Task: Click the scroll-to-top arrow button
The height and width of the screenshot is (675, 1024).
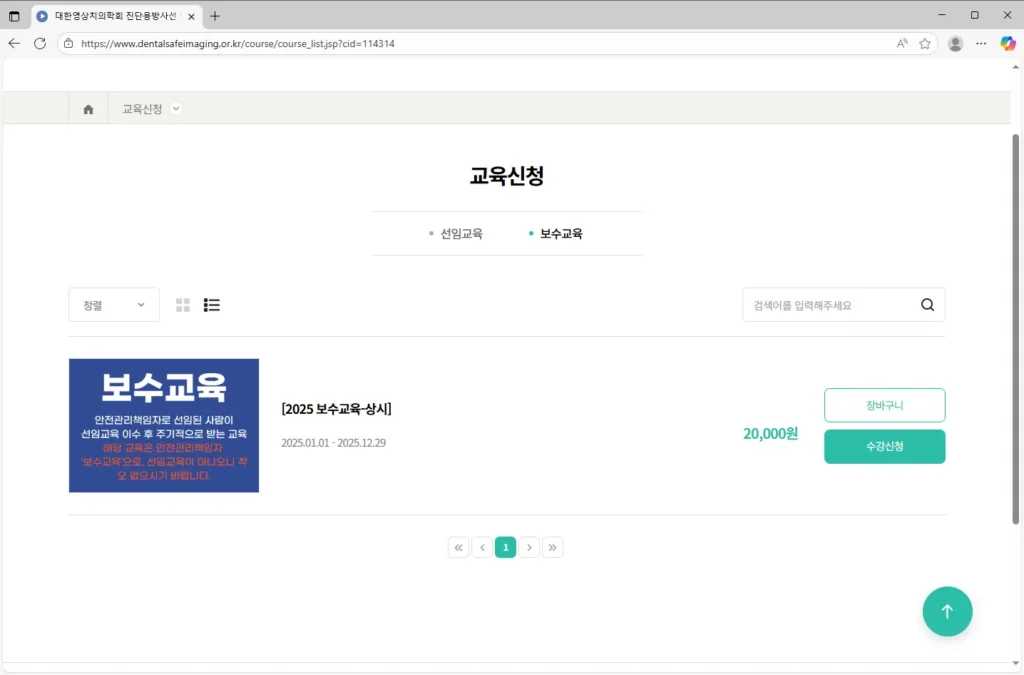Action: [x=947, y=611]
